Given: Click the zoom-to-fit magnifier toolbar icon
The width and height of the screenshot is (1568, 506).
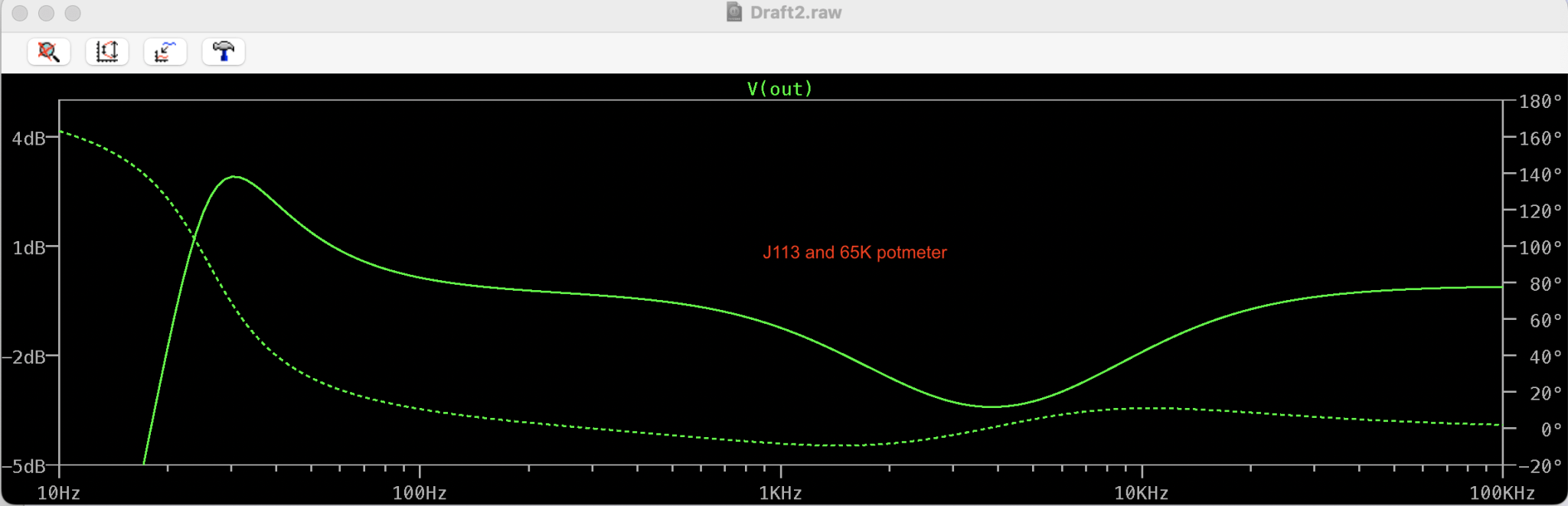Looking at the screenshot, I should coord(49,51).
